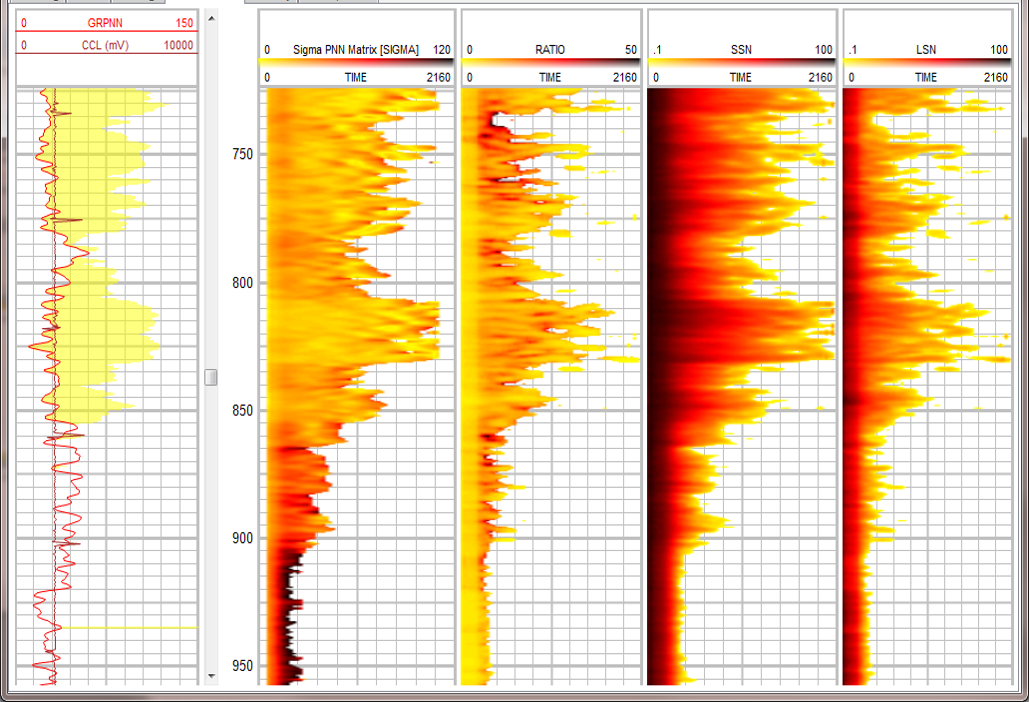Click the TIME scale row under LSN
Screen dimensions: 1029x702
tap(926, 77)
